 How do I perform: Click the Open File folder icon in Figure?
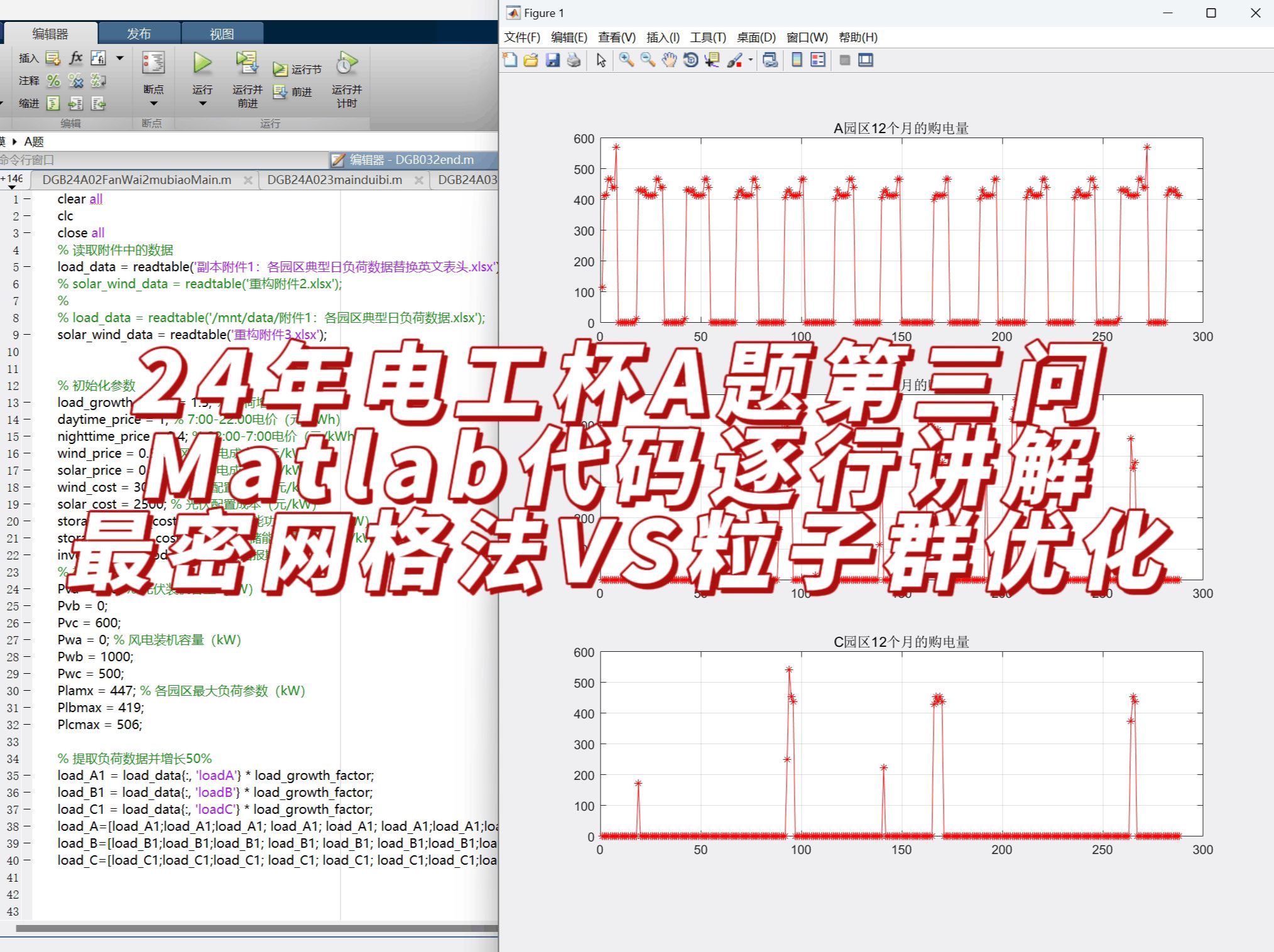click(x=531, y=60)
